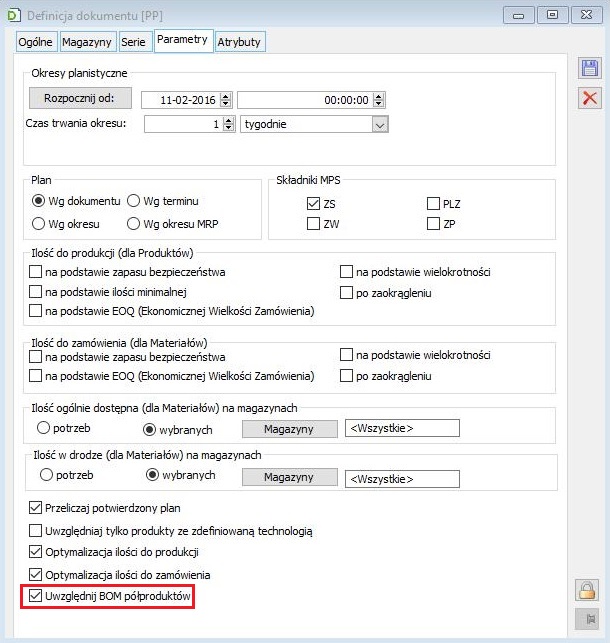This screenshot has height=643, width=610.
Task: Click the date spinner arrows
Action: [226, 100]
